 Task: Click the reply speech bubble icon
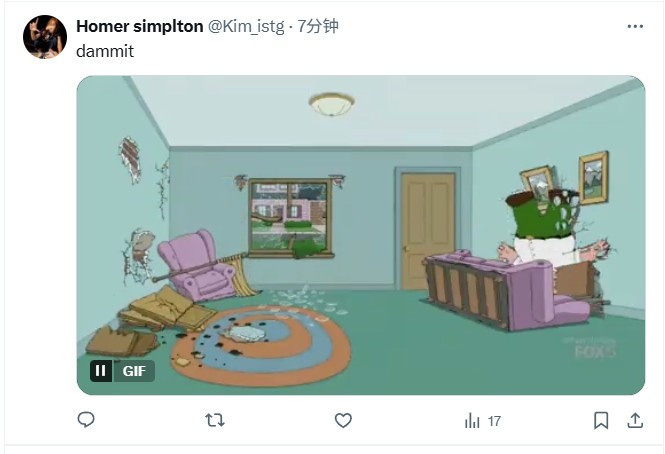[86, 421]
